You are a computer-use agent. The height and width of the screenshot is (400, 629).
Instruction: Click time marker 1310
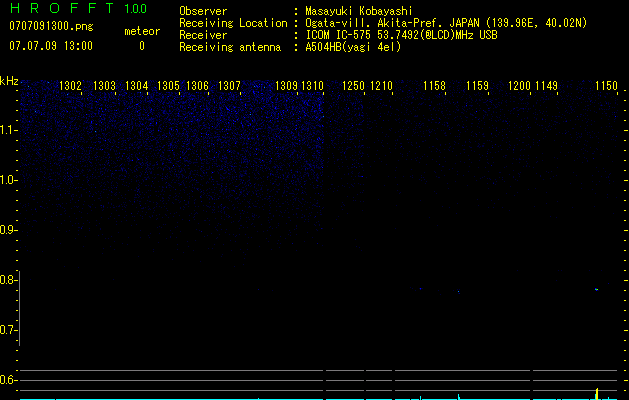point(312,86)
